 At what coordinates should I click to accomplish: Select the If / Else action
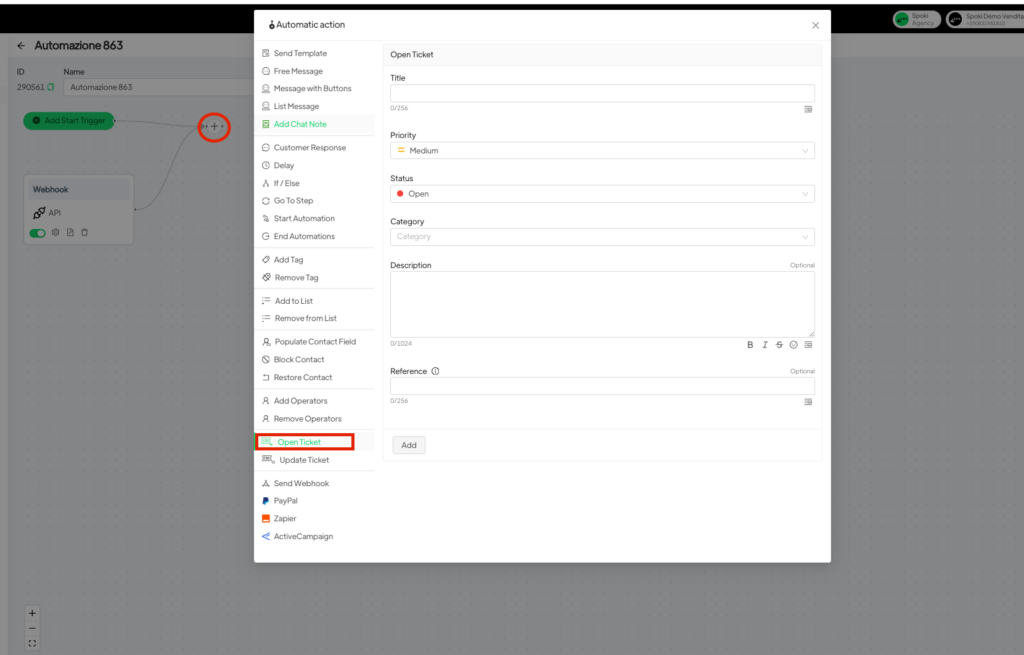pyautogui.click(x=286, y=183)
